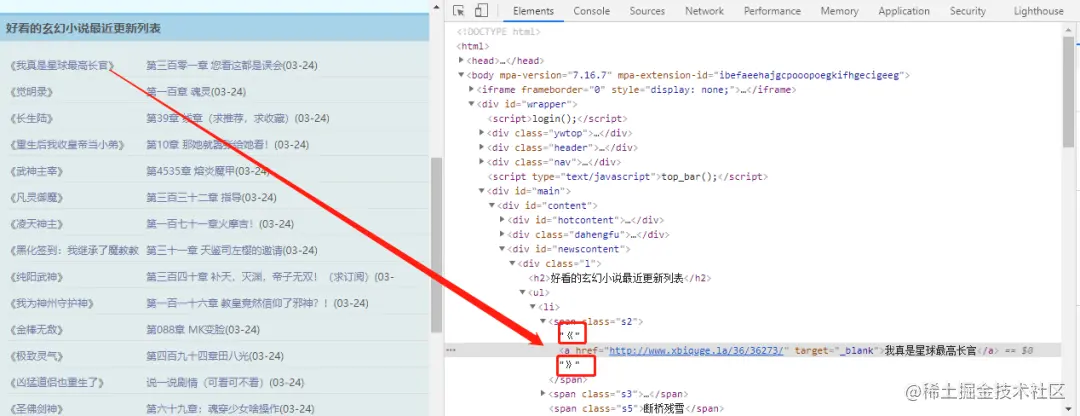Expand the div class="dahengfu" node
1080x416 pixels.
click(502, 234)
